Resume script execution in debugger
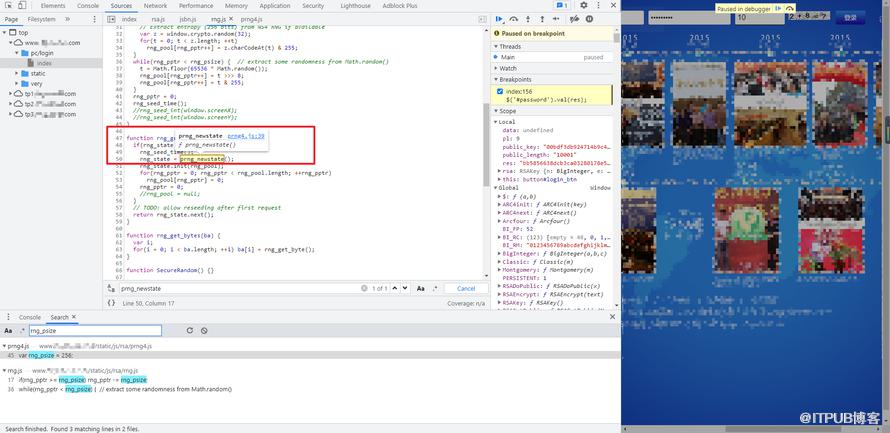890x433 pixels. (499, 19)
